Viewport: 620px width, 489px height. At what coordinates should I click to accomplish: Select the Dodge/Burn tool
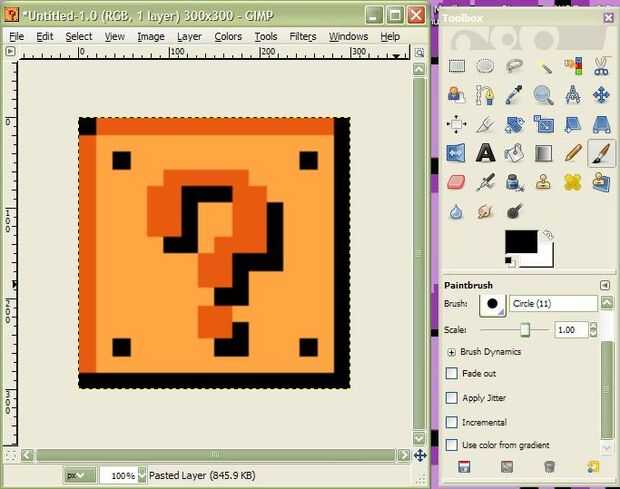point(514,212)
